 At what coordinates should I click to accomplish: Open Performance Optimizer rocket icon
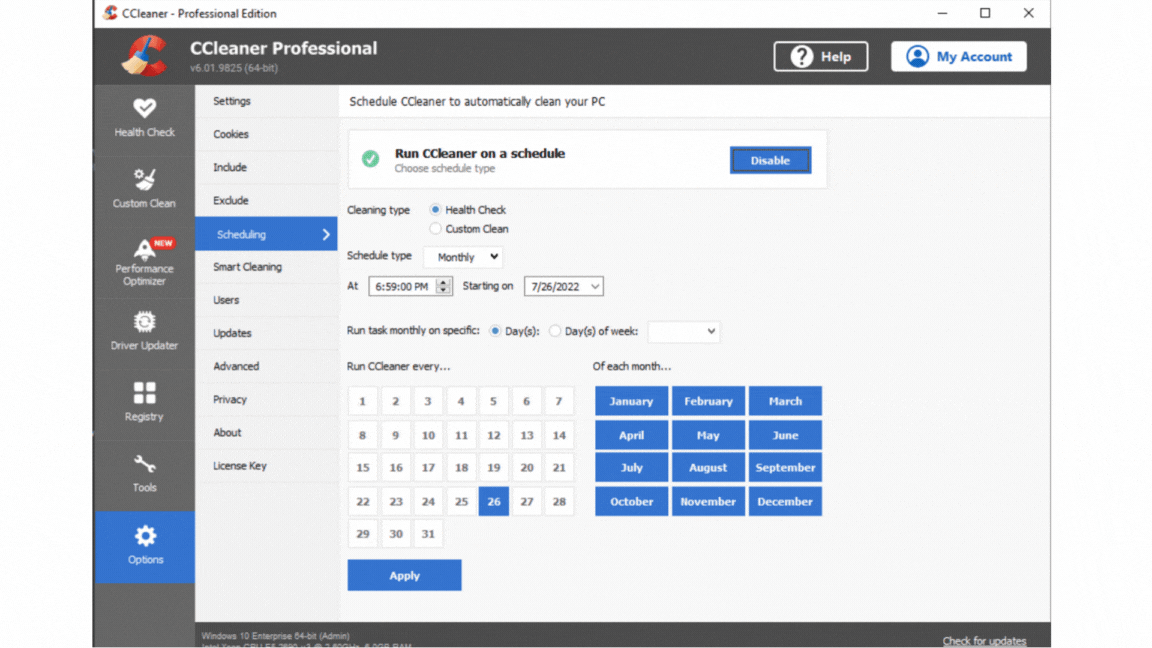[145, 249]
